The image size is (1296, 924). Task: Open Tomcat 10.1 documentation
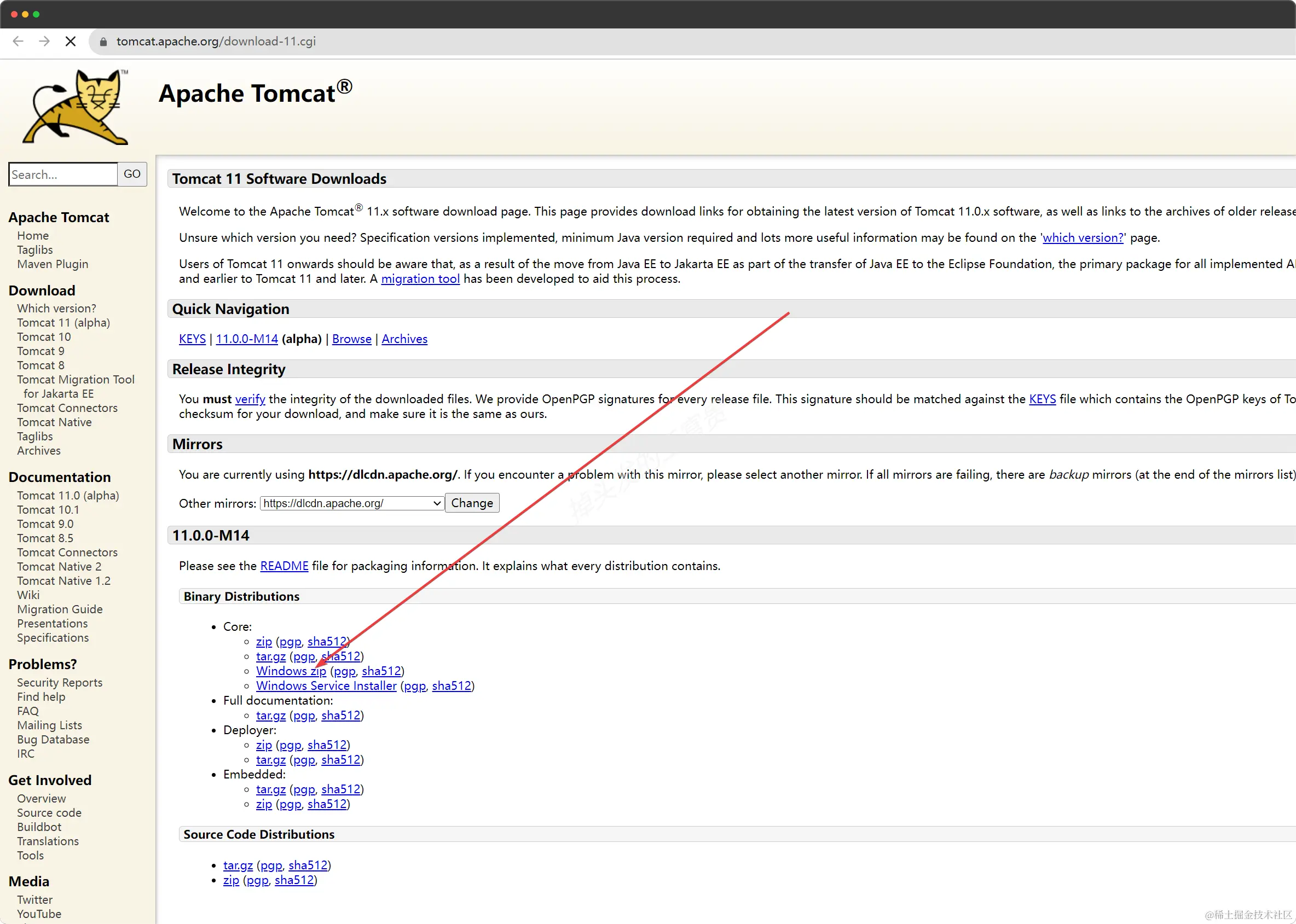pos(48,510)
